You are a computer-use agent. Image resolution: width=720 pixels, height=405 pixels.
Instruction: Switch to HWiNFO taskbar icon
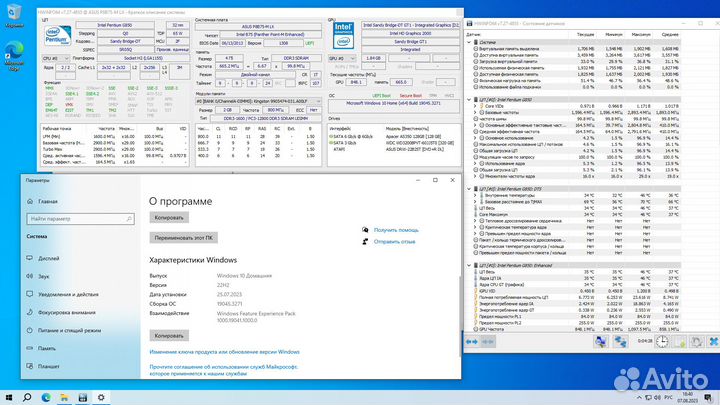pos(83,397)
